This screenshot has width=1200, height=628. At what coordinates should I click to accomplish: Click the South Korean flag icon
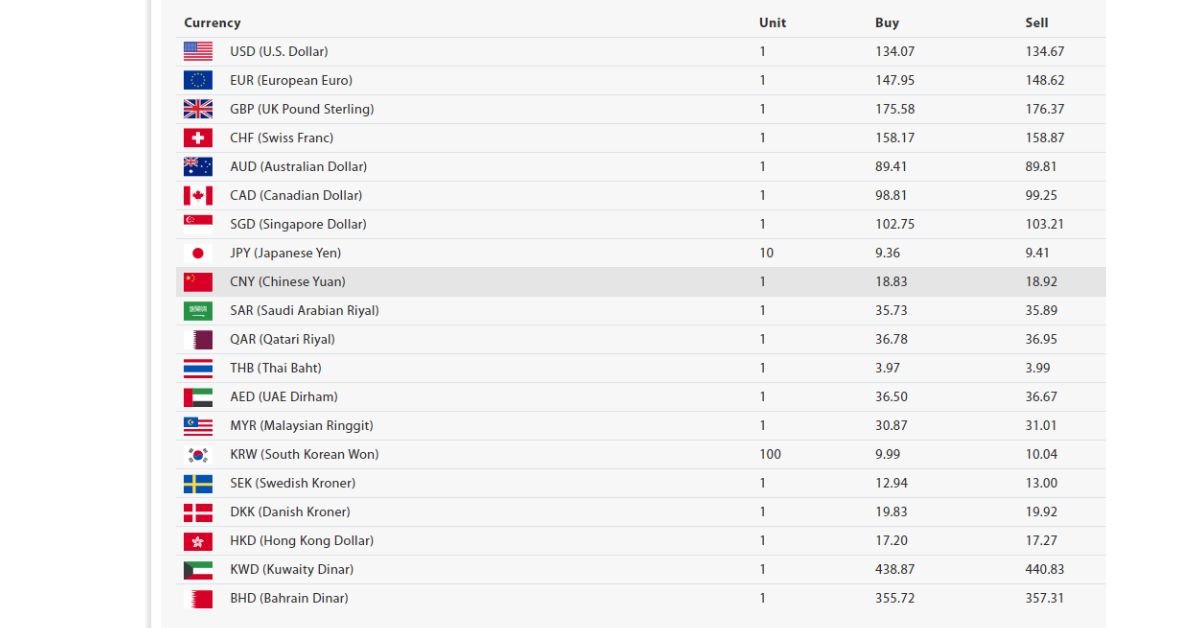(198, 454)
